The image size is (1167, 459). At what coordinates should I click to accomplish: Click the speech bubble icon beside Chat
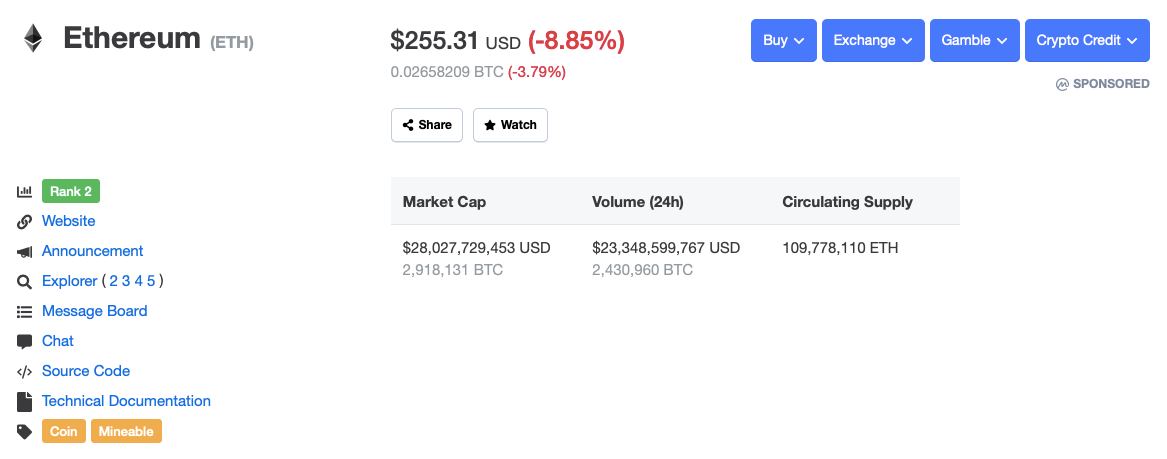pyautogui.click(x=25, y=341)
